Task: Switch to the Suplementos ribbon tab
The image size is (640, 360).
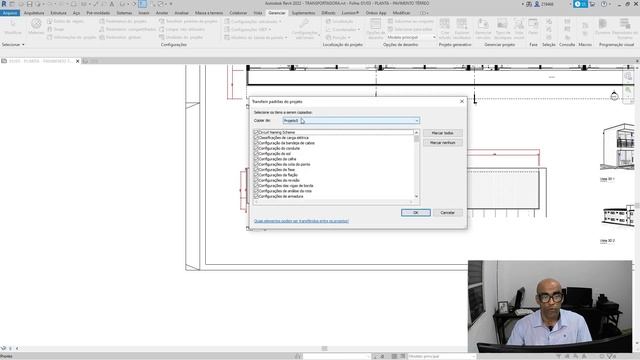Action: pos(303,13)
